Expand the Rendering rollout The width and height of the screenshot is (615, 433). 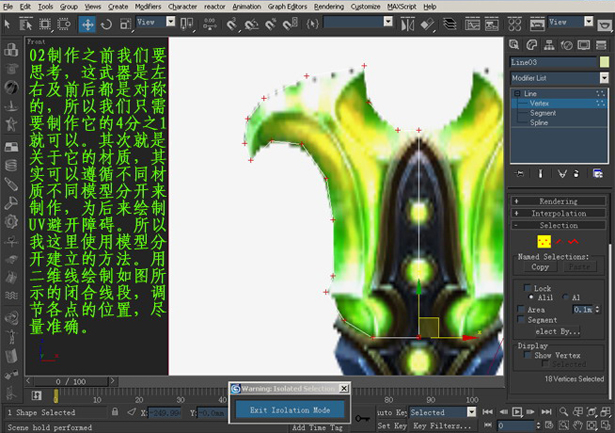558,201
